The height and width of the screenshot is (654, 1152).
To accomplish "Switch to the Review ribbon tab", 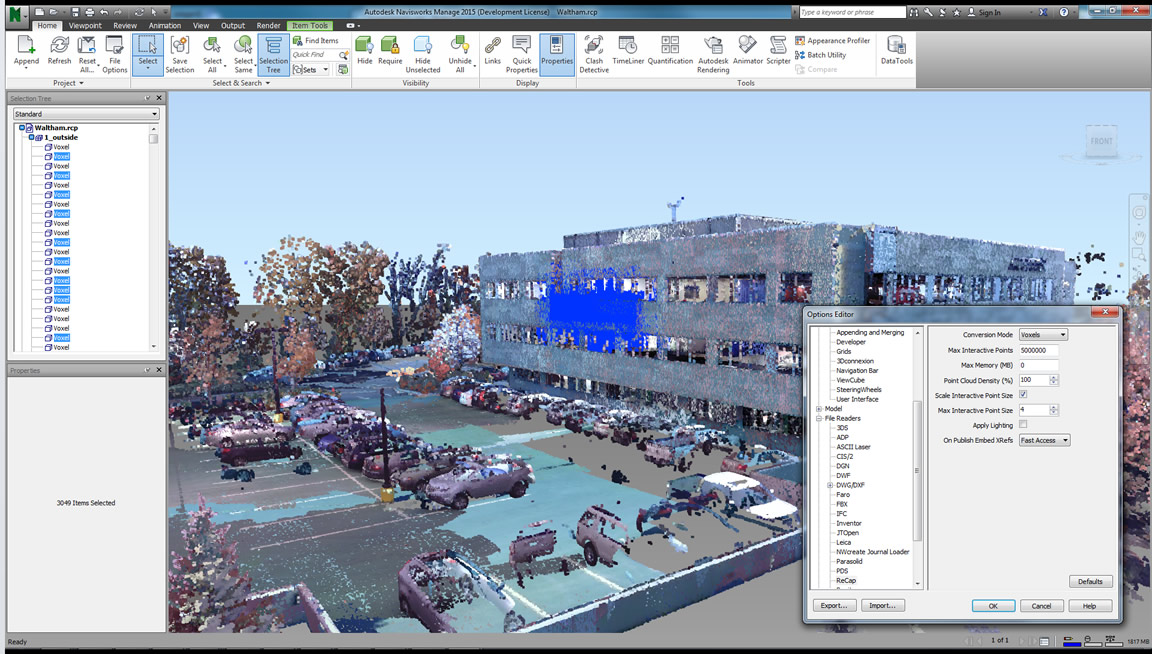I will [x=125, y=26].
